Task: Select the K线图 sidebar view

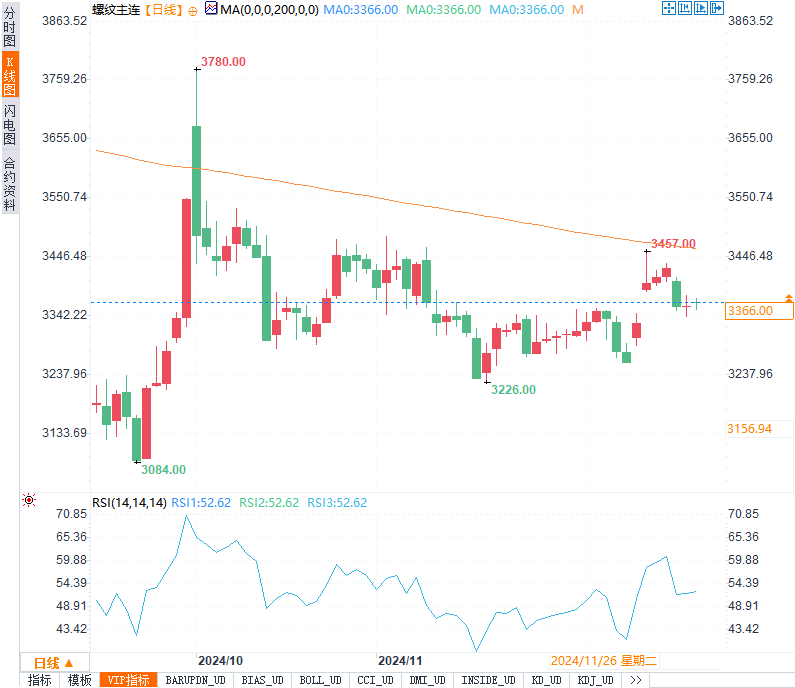Action: coord(10,75)
